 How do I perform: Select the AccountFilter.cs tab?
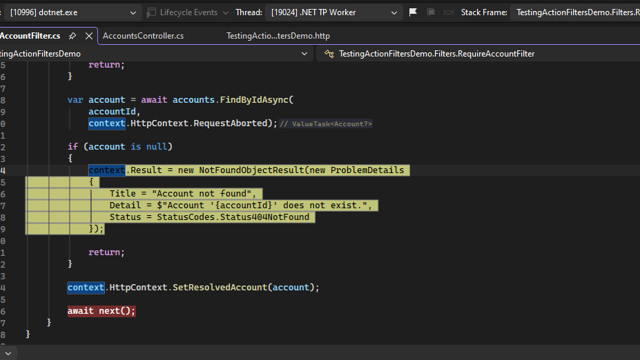[30, 36]
